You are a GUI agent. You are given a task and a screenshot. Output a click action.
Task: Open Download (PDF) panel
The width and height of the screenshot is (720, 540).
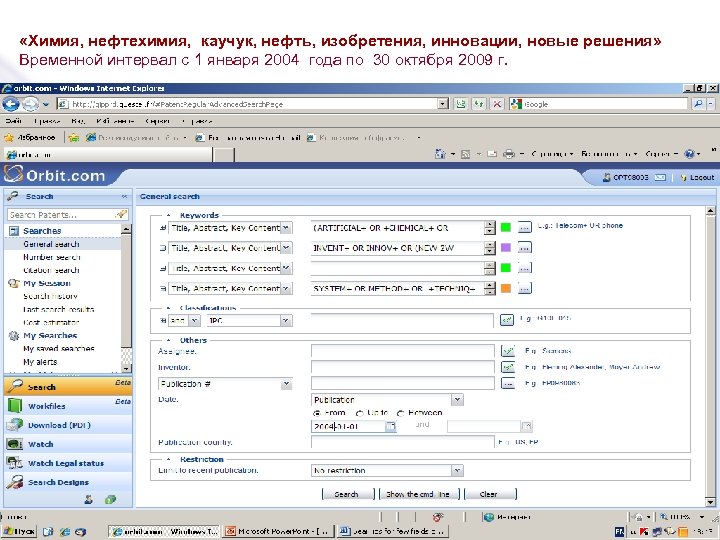coord(68,425)
